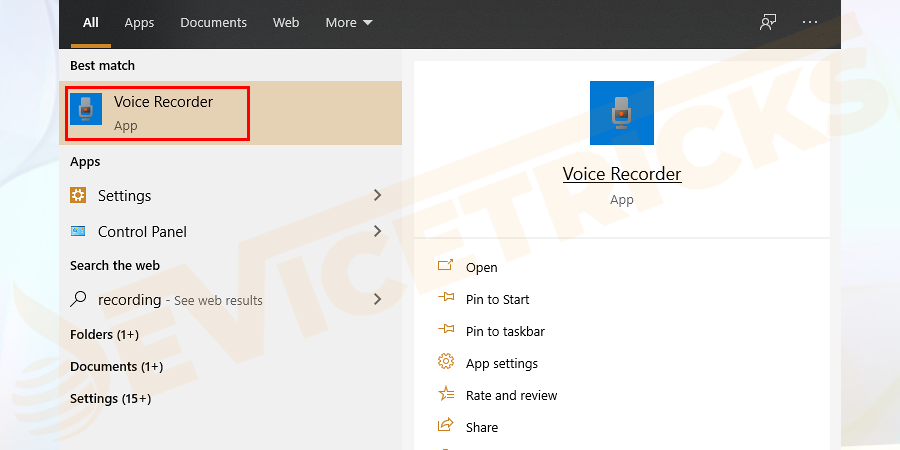The image size is (900, 450).
Task: Click the Search the web heading
Action: click(x=115, y=266)
